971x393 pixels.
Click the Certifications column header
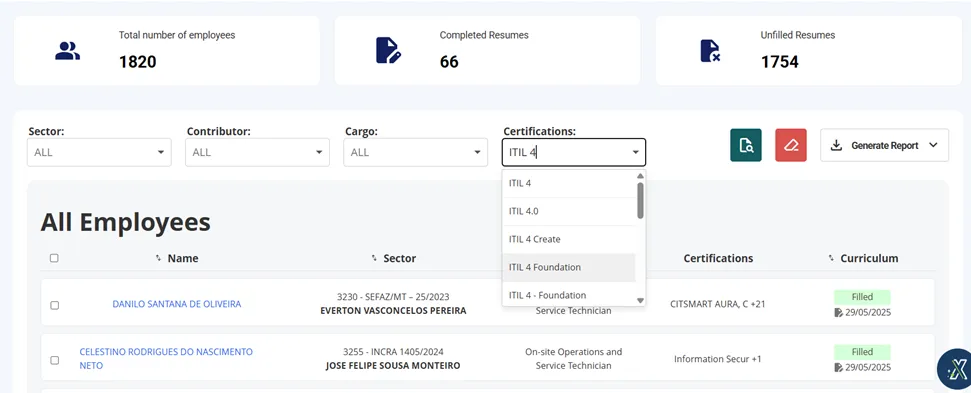[718, 258]
